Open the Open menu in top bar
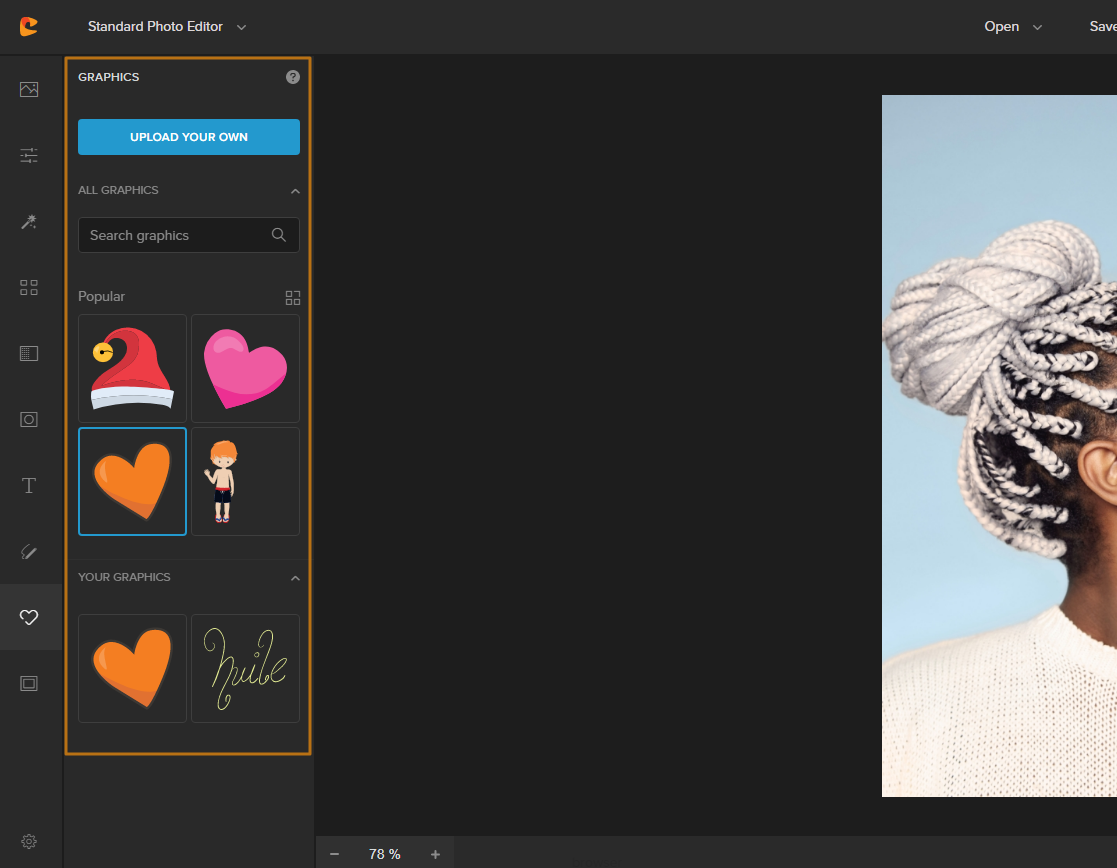The height and width of the screenshot is (868, 1117). (1012, 27)
